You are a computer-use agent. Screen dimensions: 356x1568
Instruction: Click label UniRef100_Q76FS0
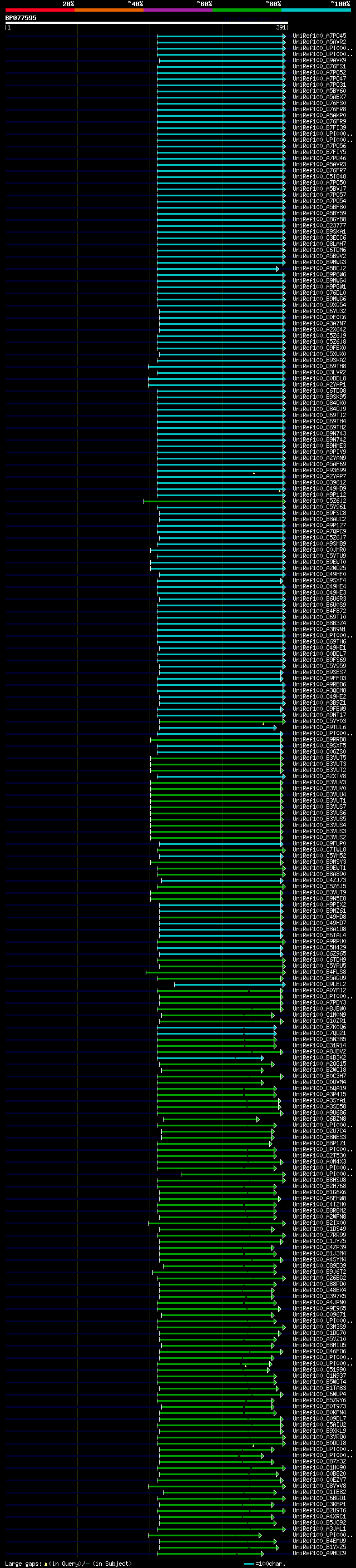(319, 103)
